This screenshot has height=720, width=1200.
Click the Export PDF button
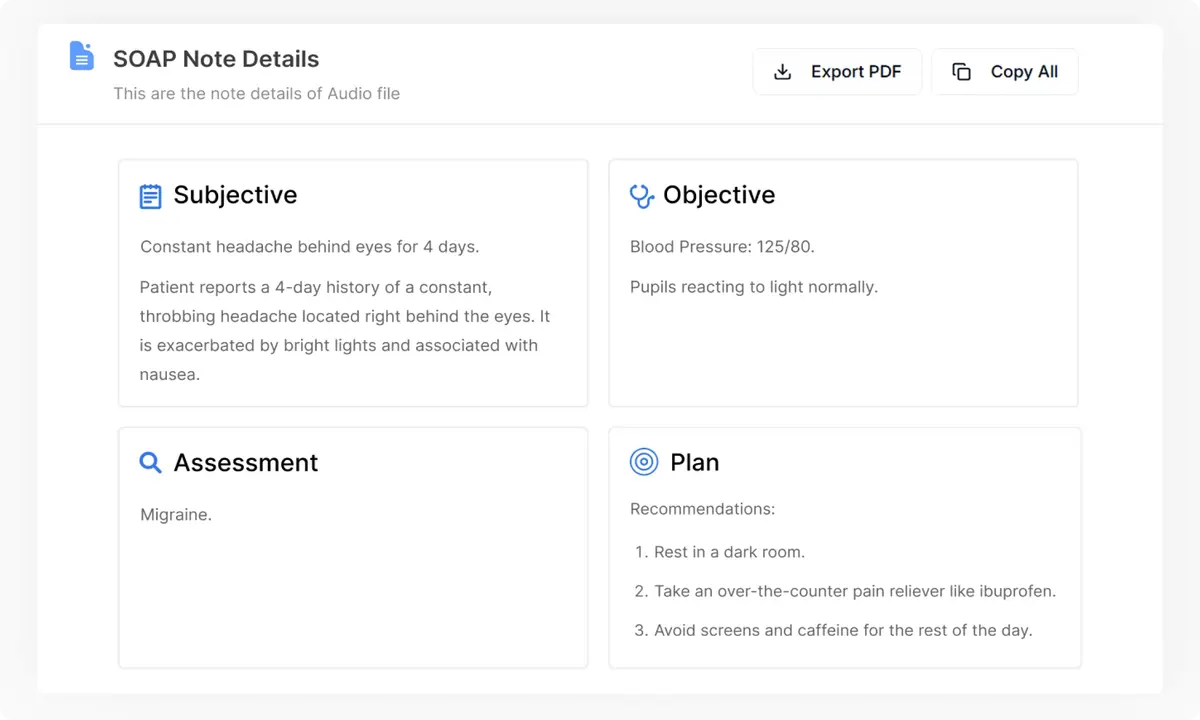[837, 72]
